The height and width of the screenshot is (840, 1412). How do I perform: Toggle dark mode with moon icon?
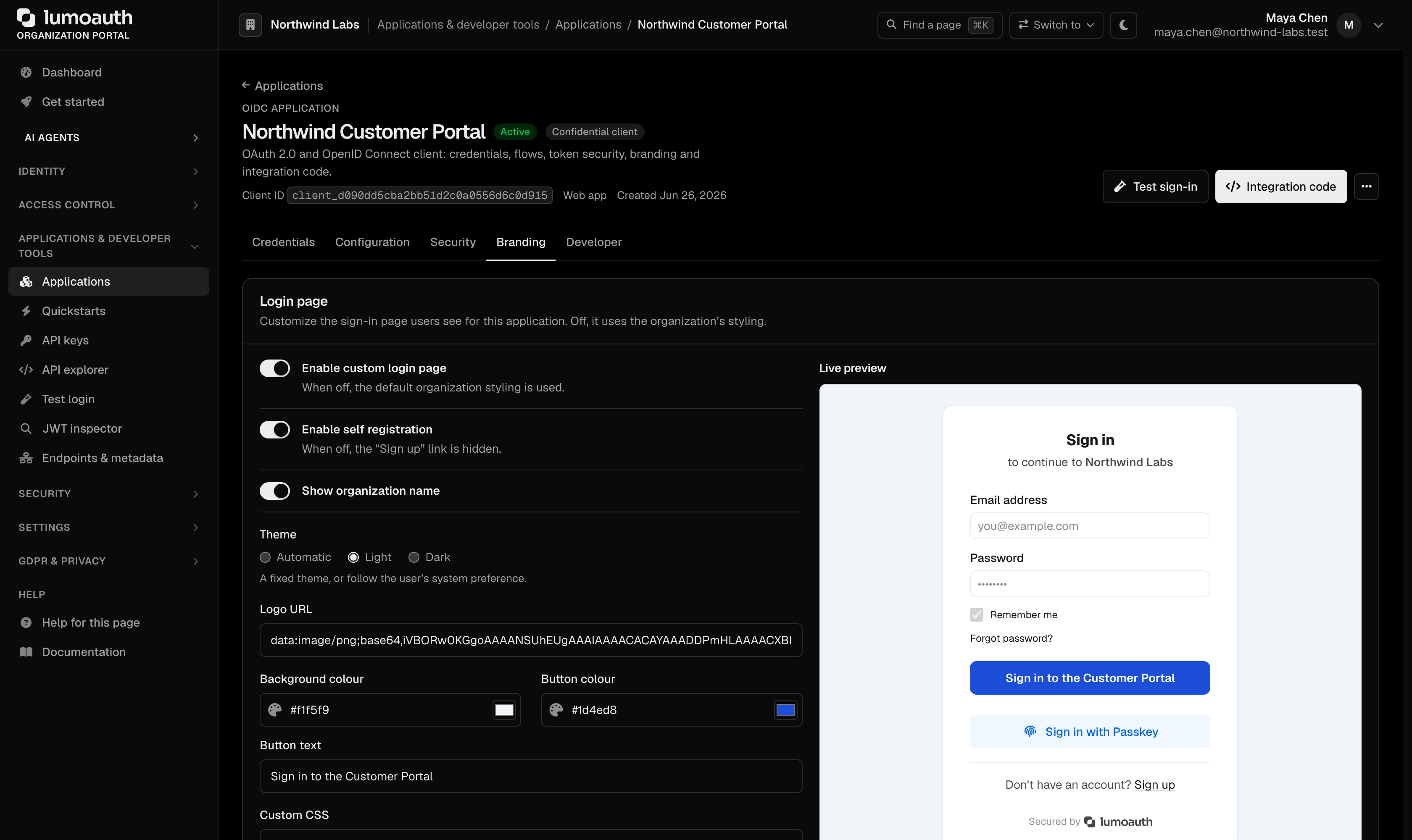click(1123, 25)
